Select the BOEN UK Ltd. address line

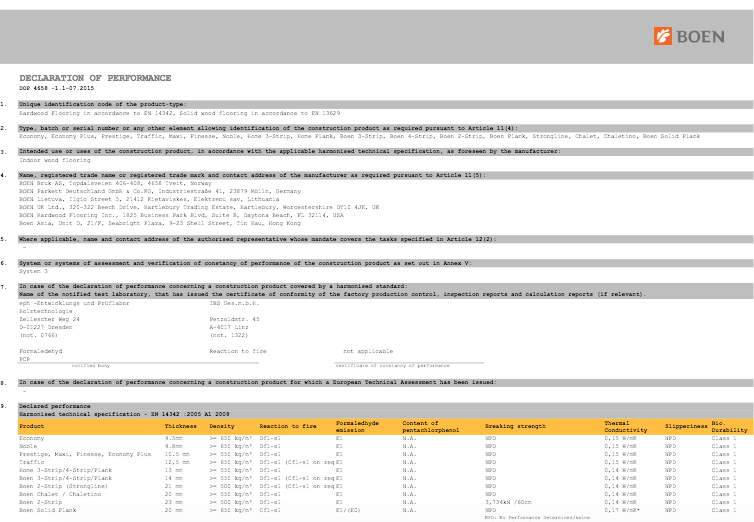click(199, 207)
